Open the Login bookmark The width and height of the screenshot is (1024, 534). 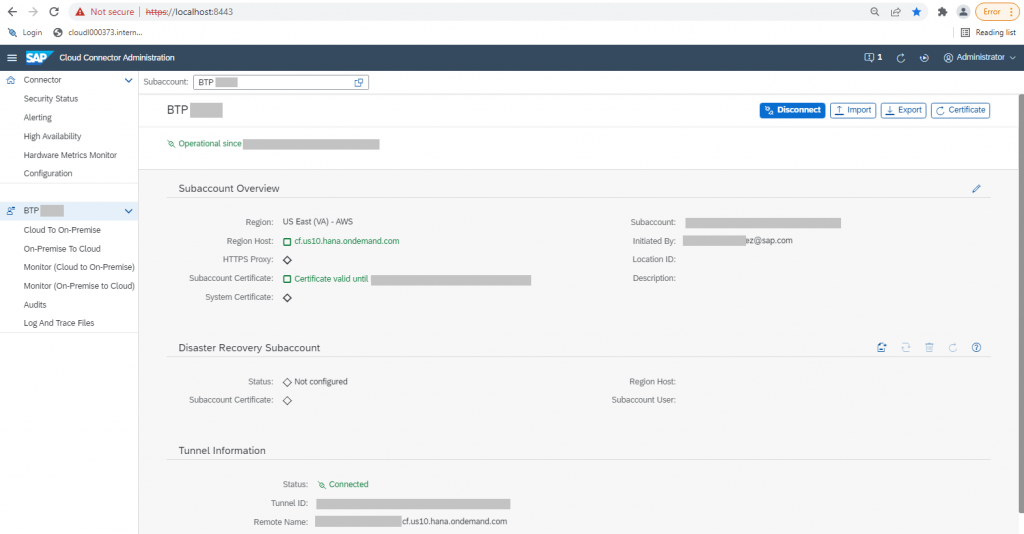(x=25, y=32)
